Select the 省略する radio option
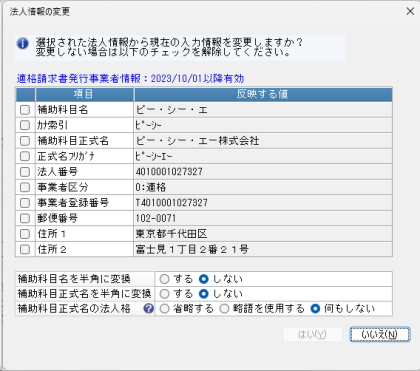This screenshot has height=371, width=420. pyautogui.click(x=164, y=309)
